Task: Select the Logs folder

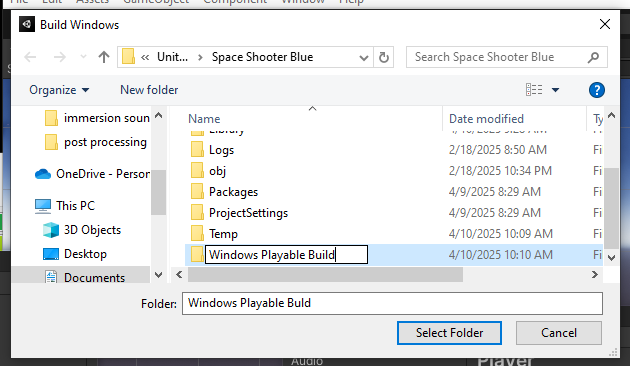Action: pos(221,150)
